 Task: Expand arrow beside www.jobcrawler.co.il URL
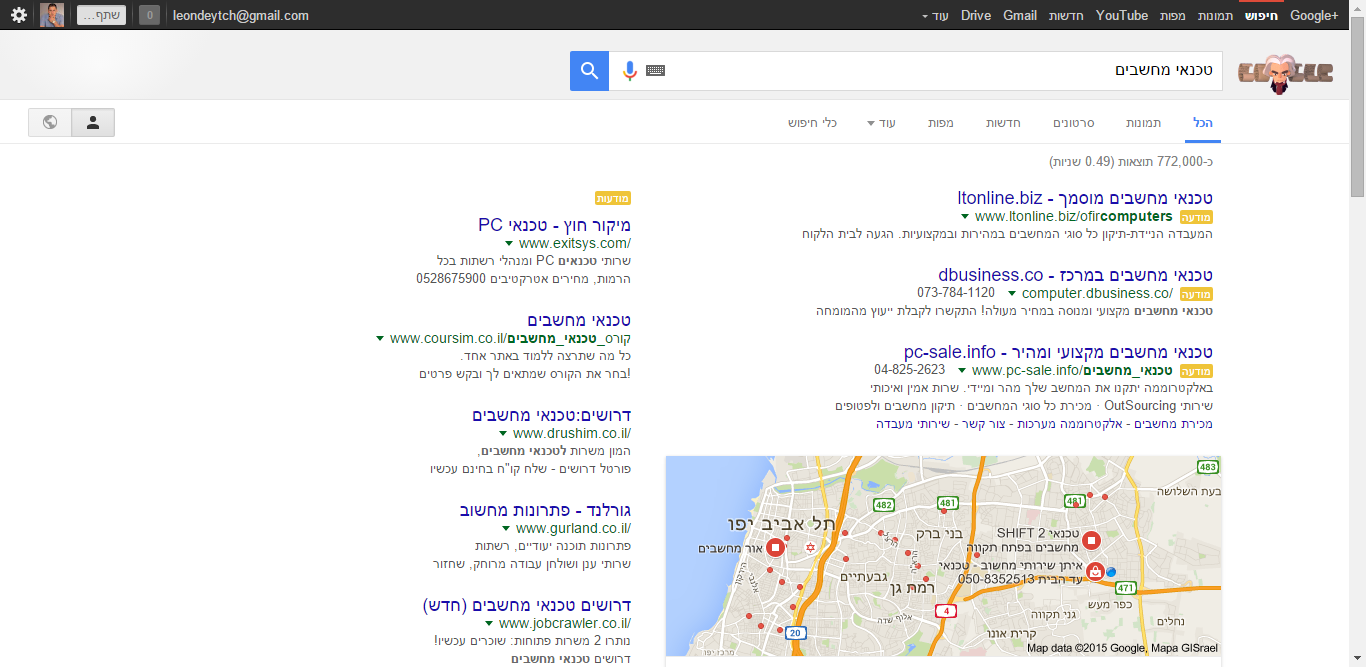490,624
